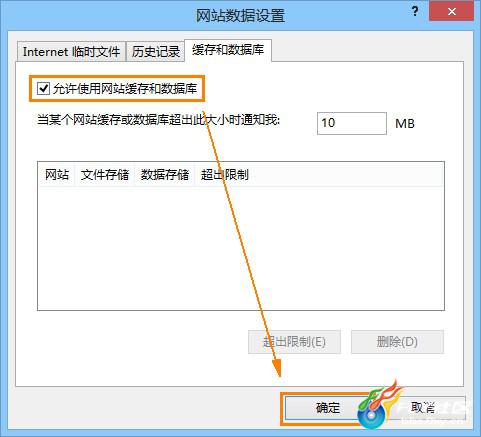Click the size limit field showing 10
This screenshot has width=481, height=437.
[x=352, y=123]
